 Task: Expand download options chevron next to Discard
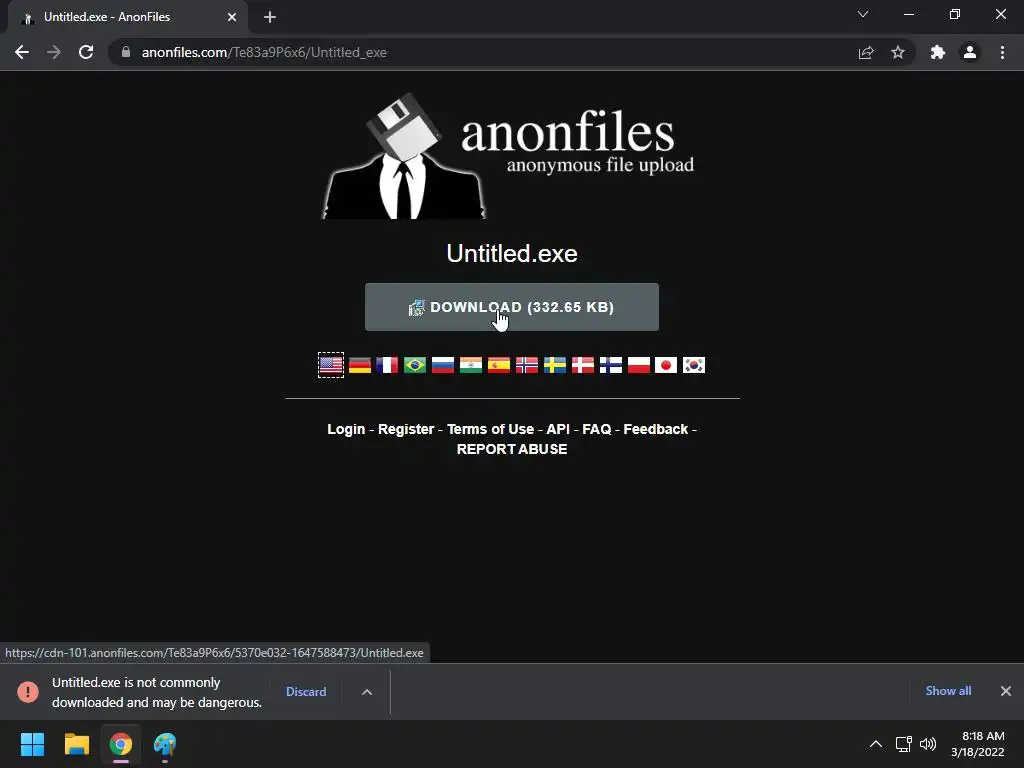coord(367,692)
